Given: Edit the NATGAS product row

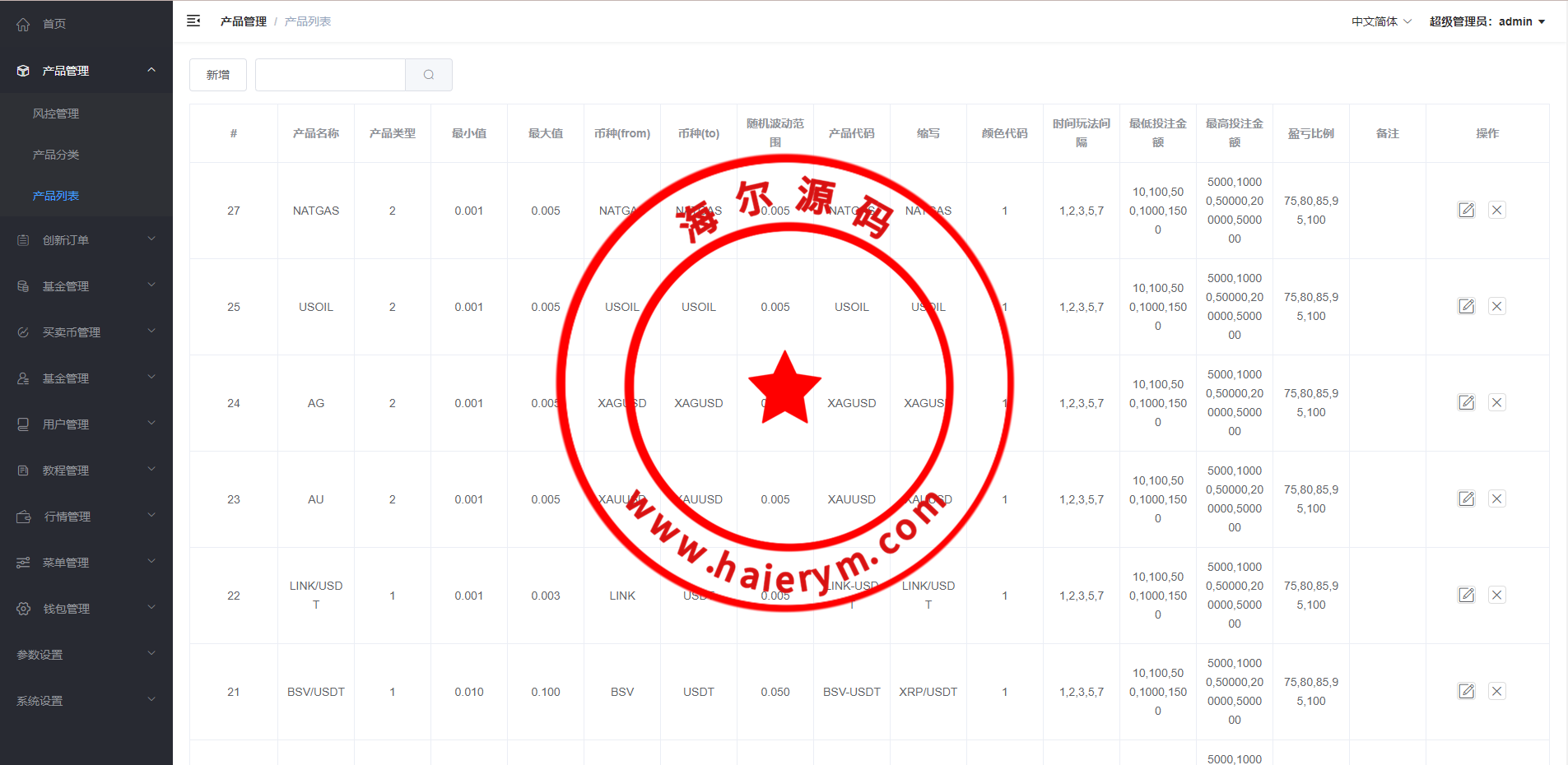Looking at the screenshot, I should point(1466,211).
